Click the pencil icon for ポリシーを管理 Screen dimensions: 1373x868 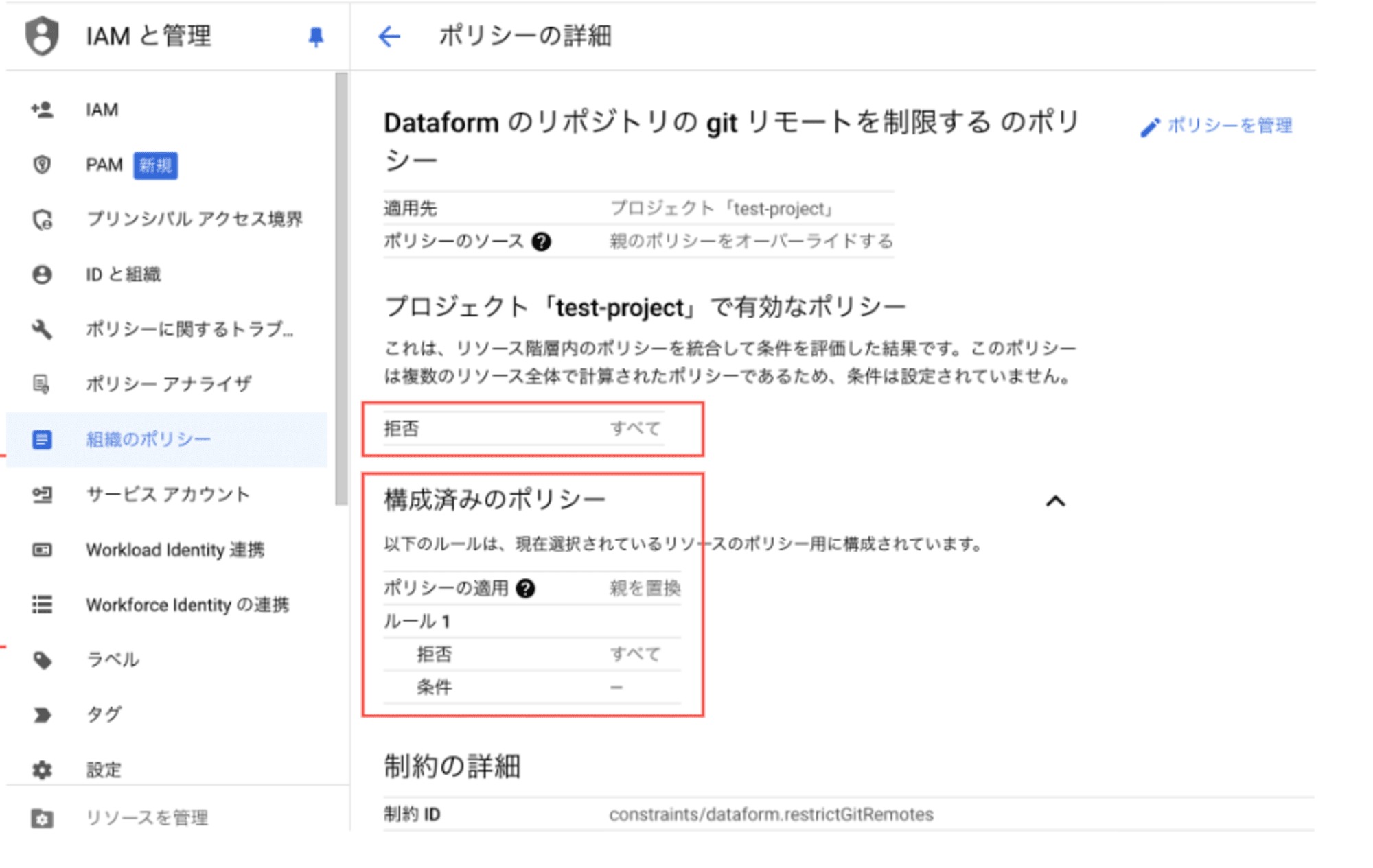coord(1150,127)
